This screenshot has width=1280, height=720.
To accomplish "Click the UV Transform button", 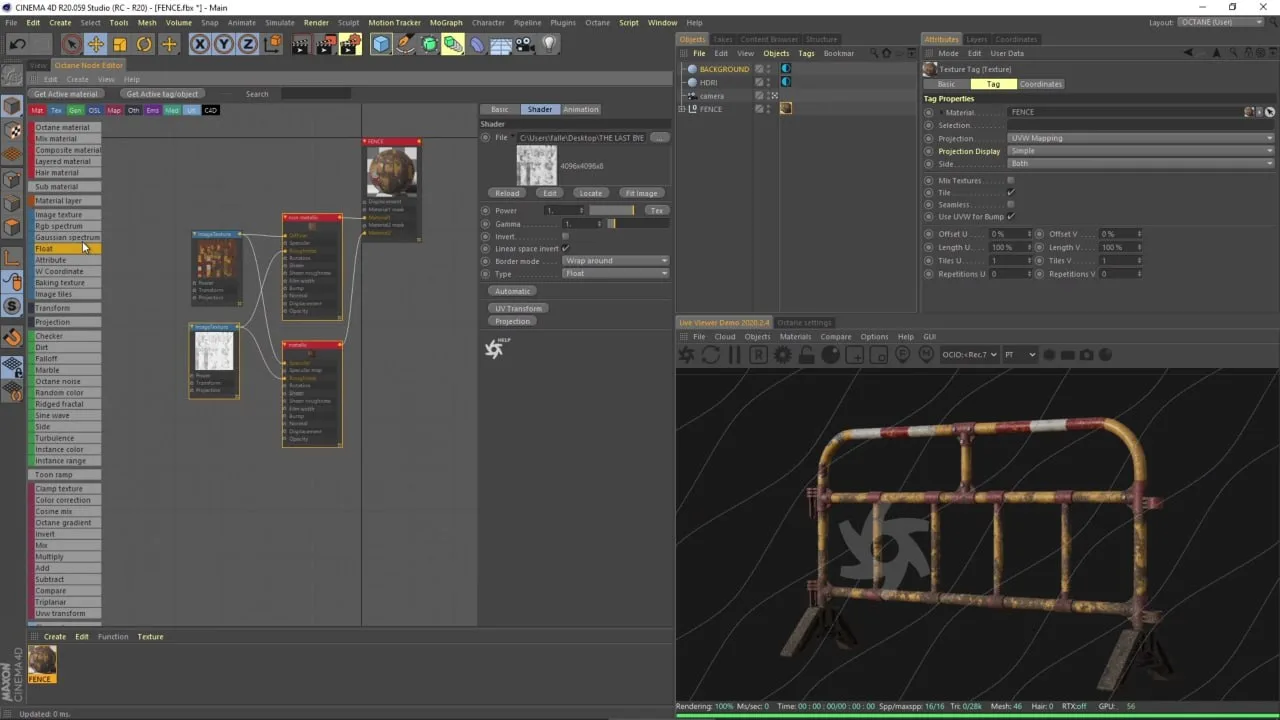I will 518,308.
